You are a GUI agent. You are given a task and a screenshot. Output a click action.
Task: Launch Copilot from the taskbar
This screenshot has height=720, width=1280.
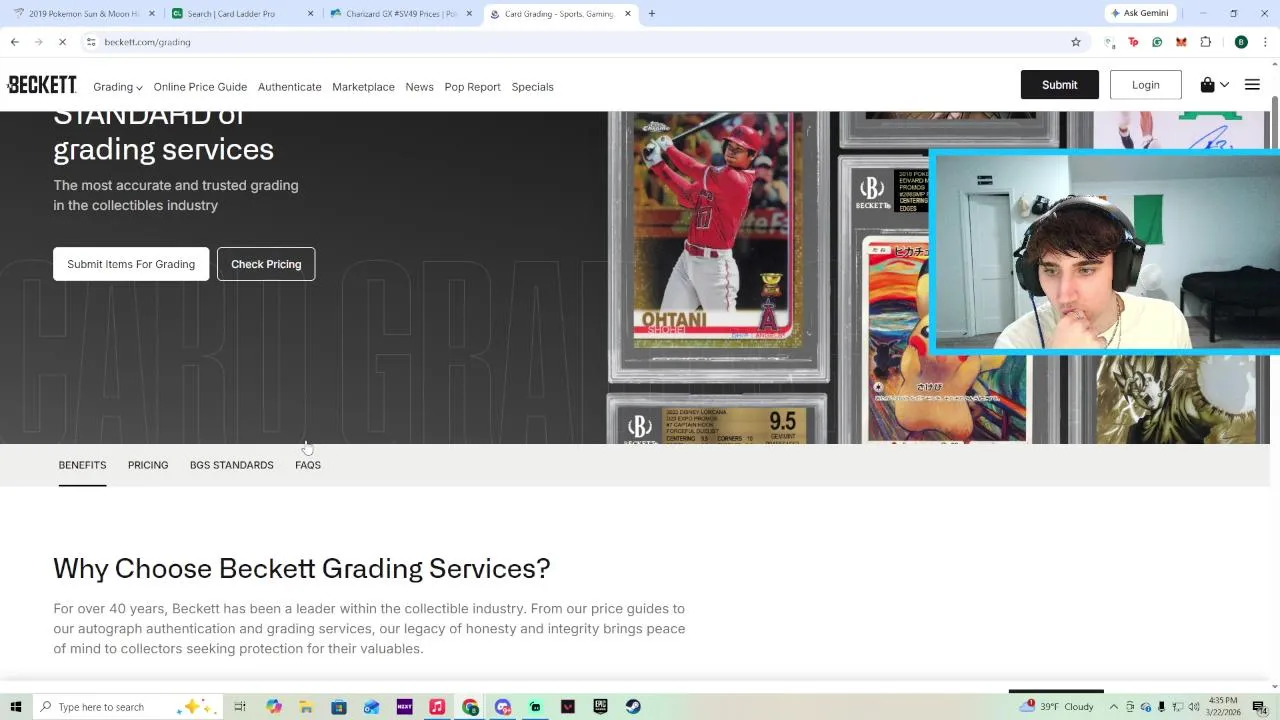click(274, 707)
